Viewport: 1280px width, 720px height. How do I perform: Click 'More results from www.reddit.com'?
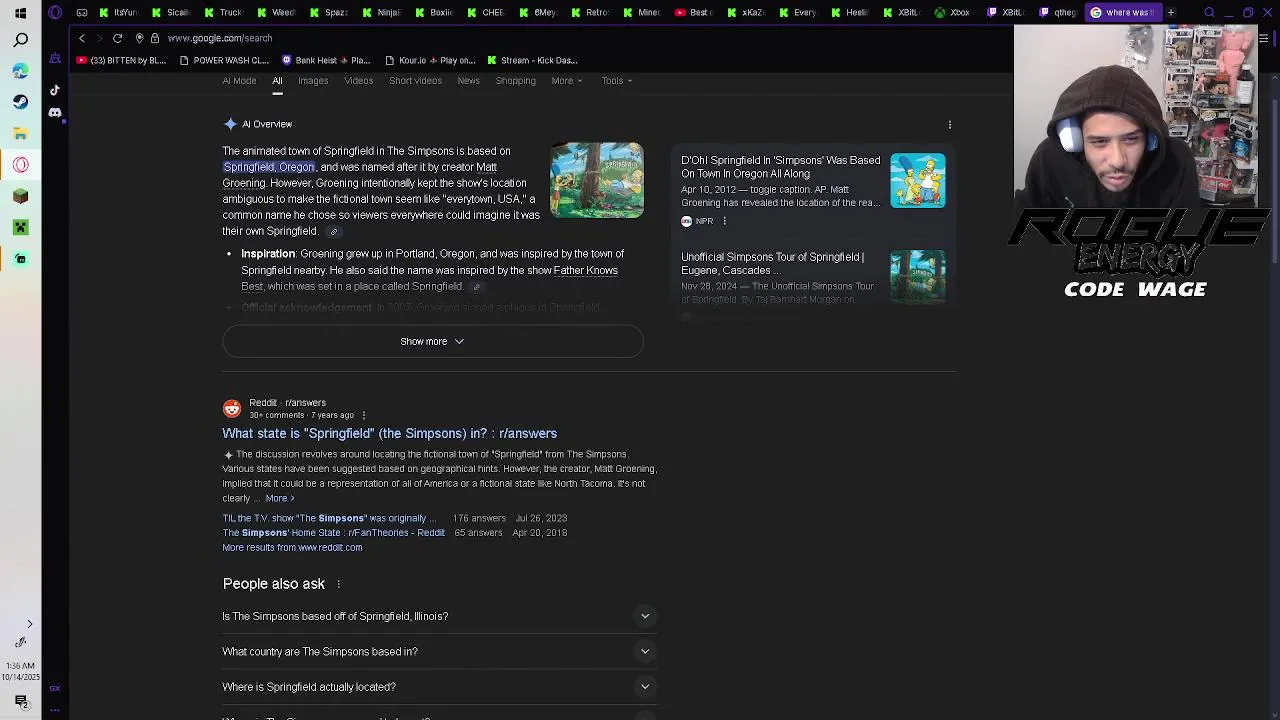(x=292, y=548)
